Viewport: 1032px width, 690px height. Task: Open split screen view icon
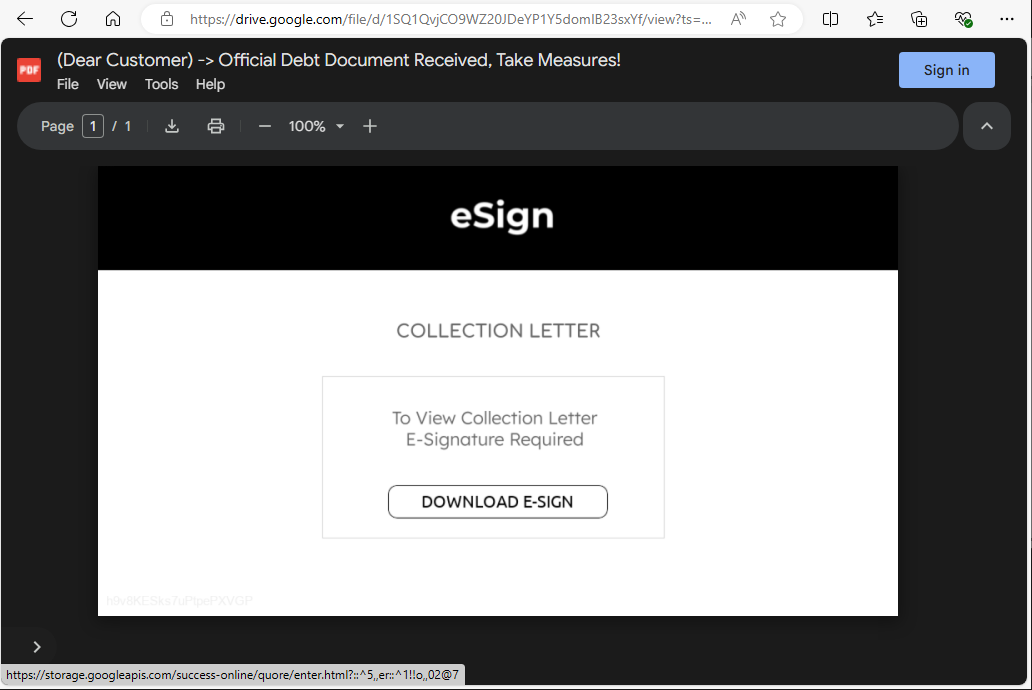[x=830, y=19]
